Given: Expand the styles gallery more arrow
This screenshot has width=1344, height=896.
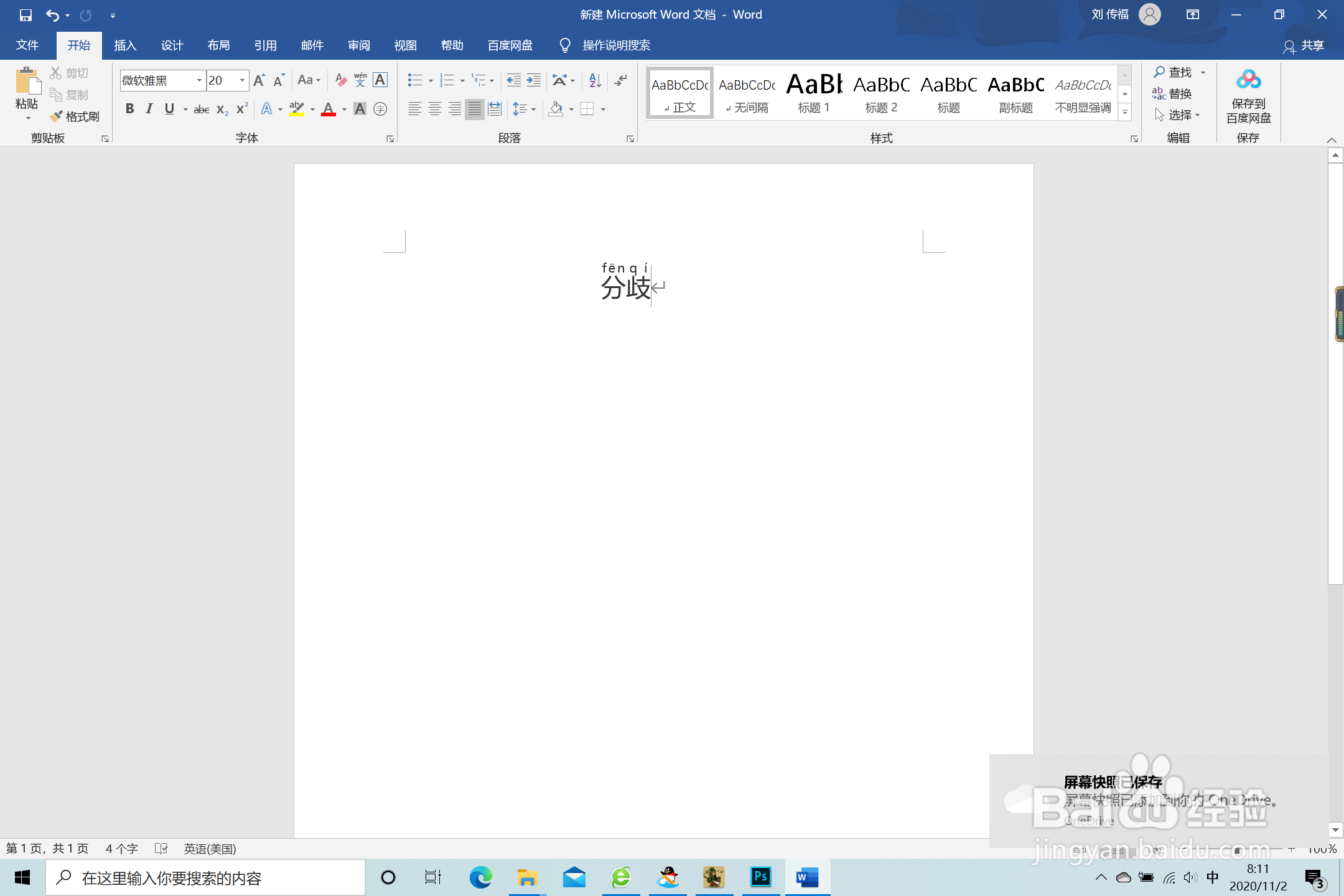Looking at the screenshot, I should pos(1125,113).
